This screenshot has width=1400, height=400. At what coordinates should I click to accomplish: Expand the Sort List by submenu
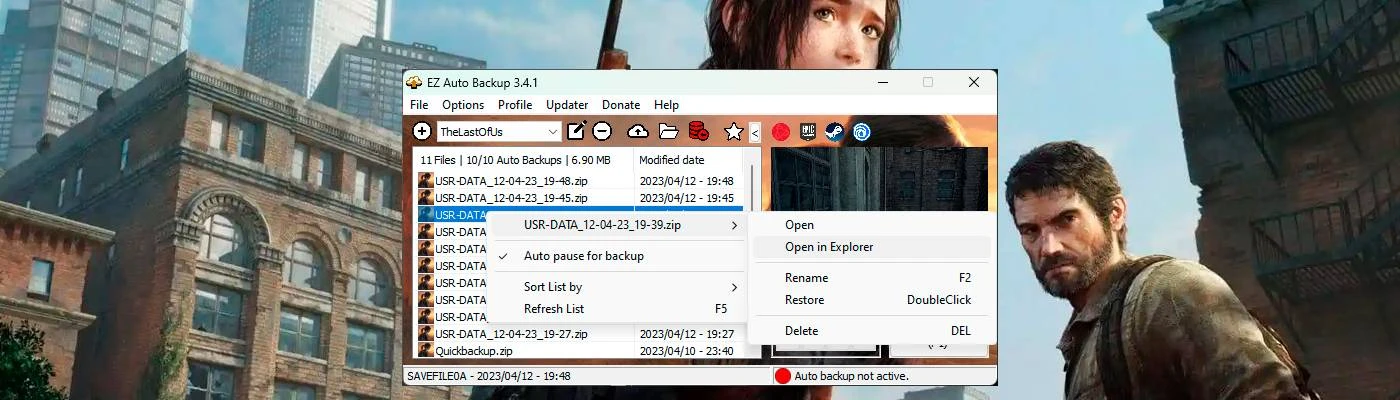[x=618, y=287]
